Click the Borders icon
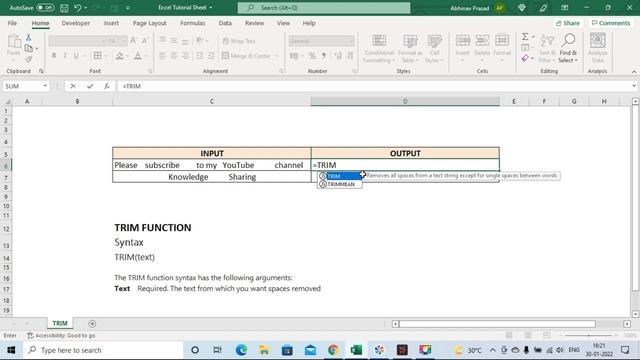Screen dimensions: 640x360 98,56
